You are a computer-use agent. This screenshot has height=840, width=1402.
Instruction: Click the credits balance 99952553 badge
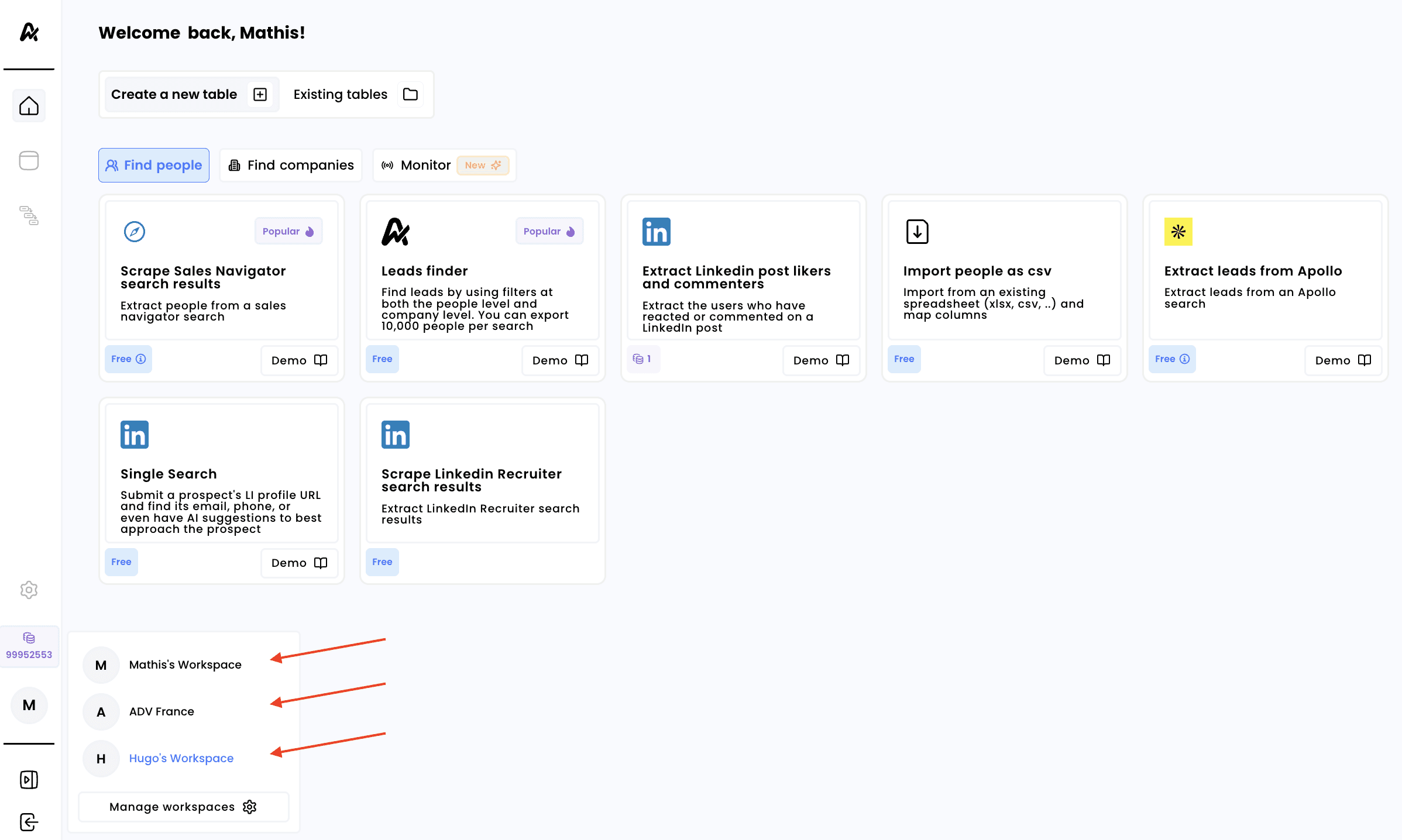tap(29, 646)
